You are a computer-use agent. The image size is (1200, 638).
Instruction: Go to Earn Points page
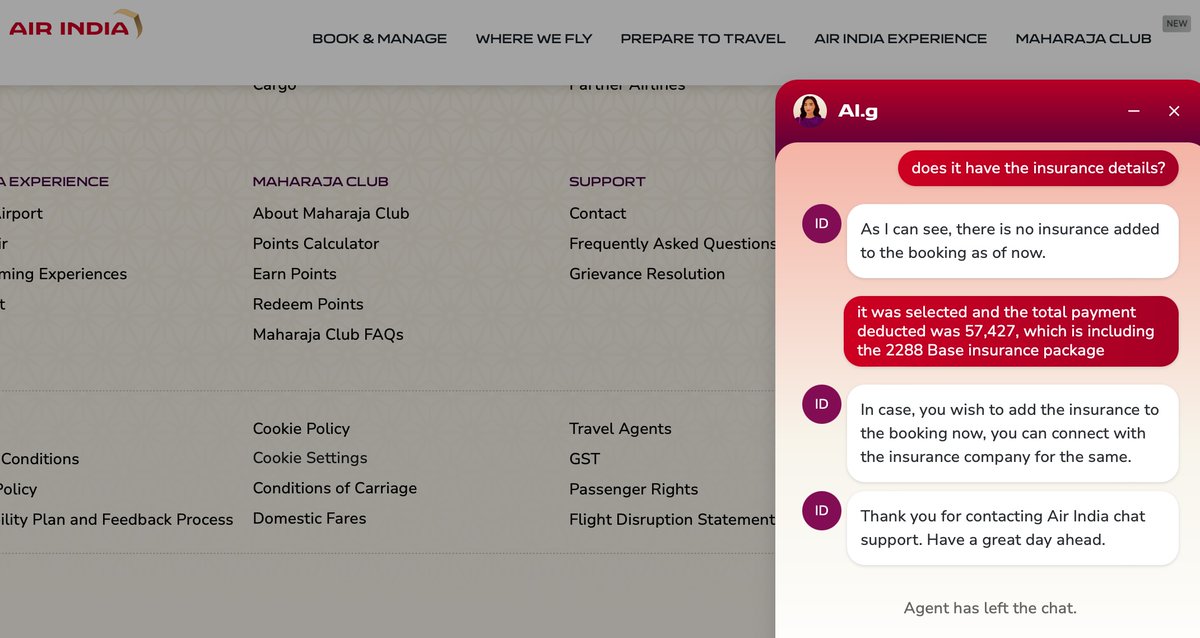(295, 274)
